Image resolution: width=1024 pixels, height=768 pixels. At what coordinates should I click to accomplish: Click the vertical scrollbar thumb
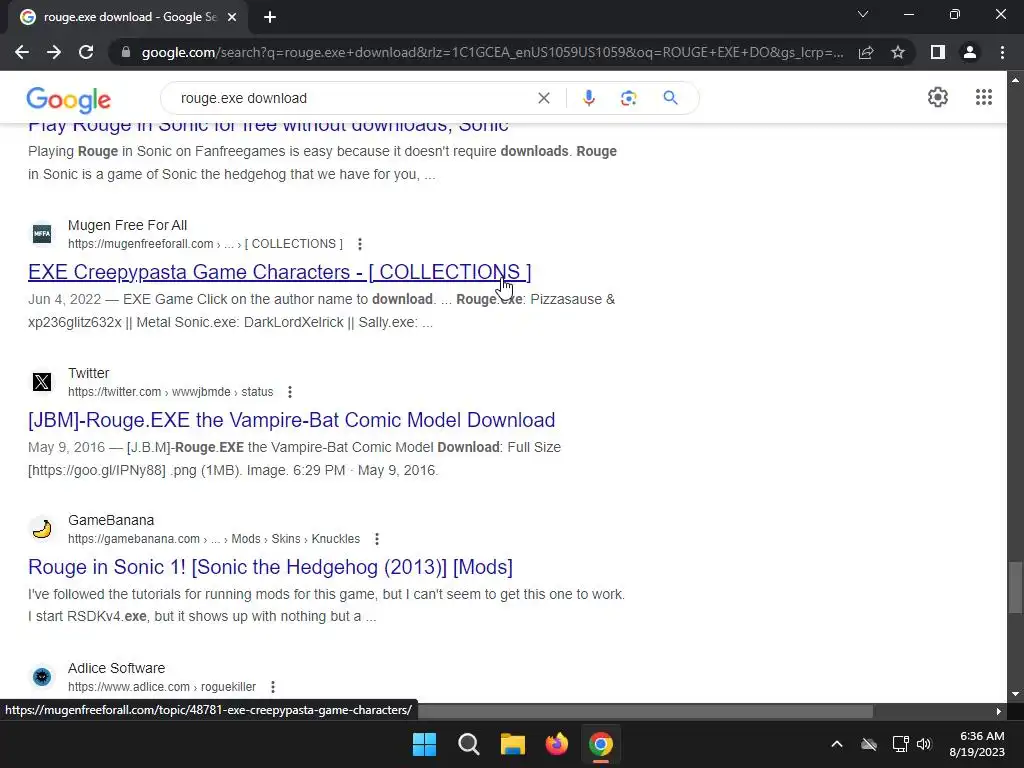(x=1015, y=587)
